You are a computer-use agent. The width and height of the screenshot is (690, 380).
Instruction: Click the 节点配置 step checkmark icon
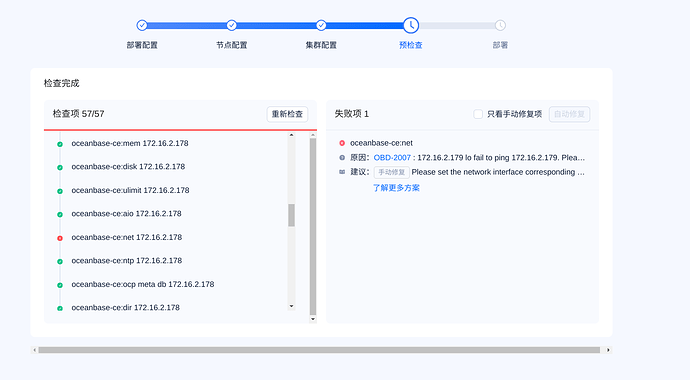click(231, 25)
